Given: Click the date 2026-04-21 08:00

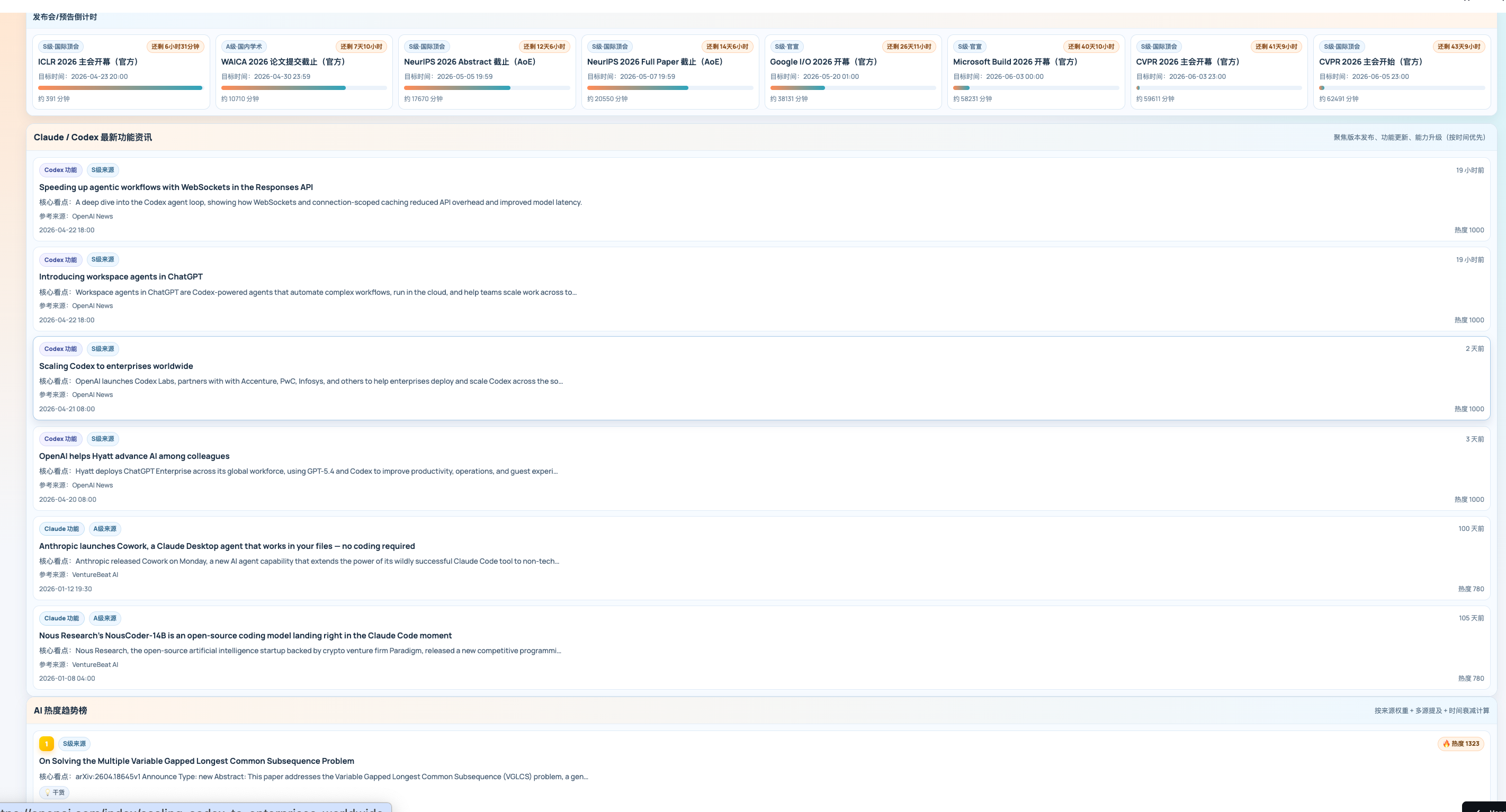Looking at the screenshot, I should (x=67, y=409).
